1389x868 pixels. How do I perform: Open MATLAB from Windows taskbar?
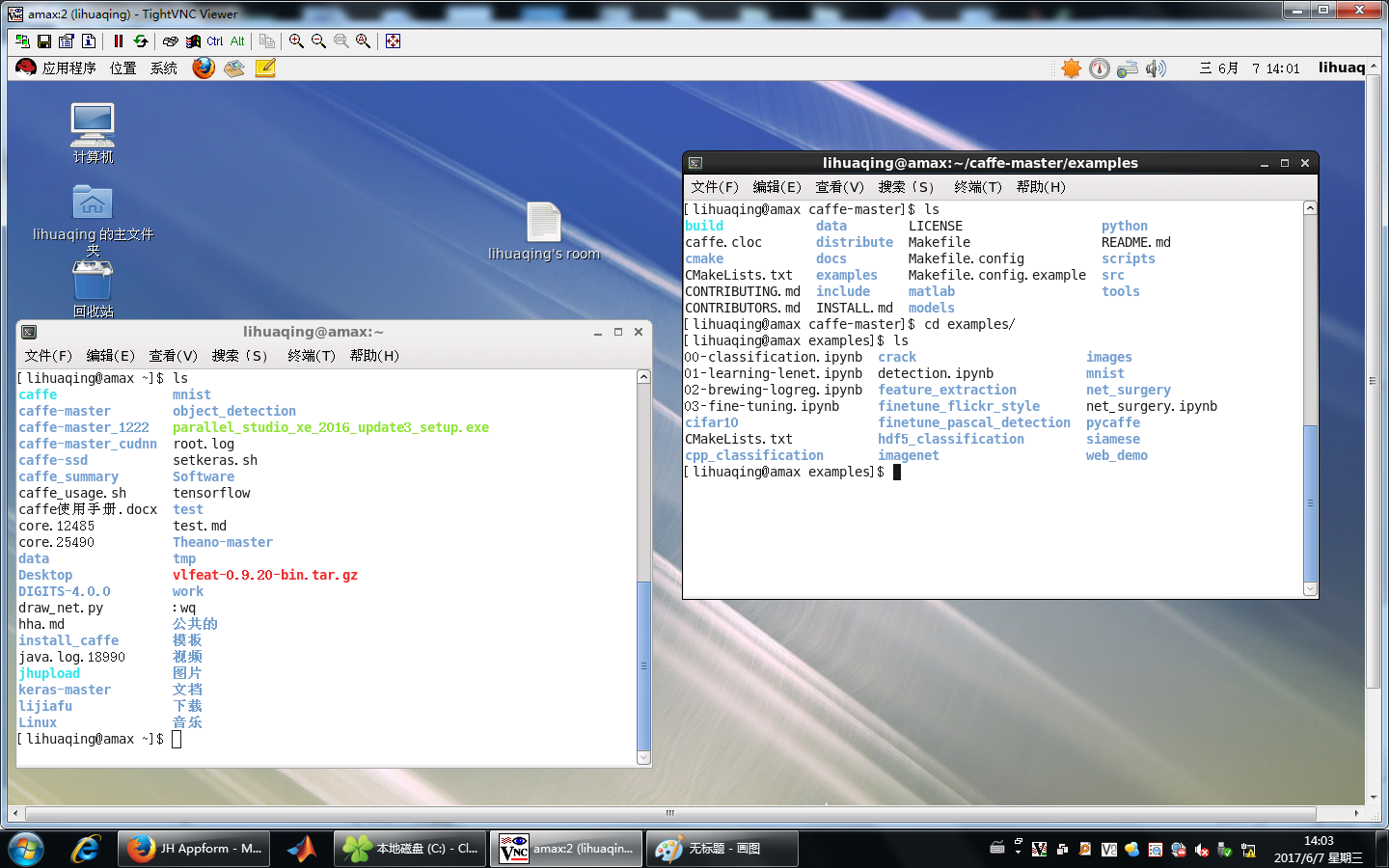pos(302,849)
